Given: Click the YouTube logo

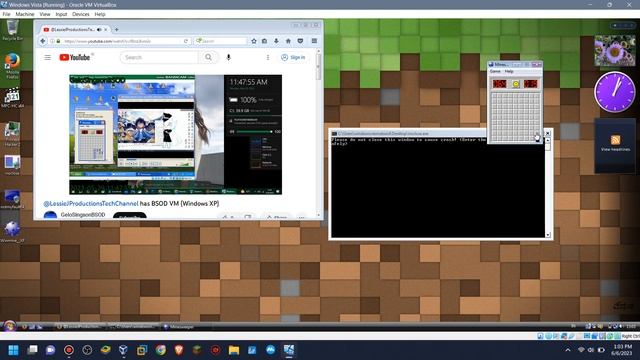Looking at the screenshot, I should point(75,58).
